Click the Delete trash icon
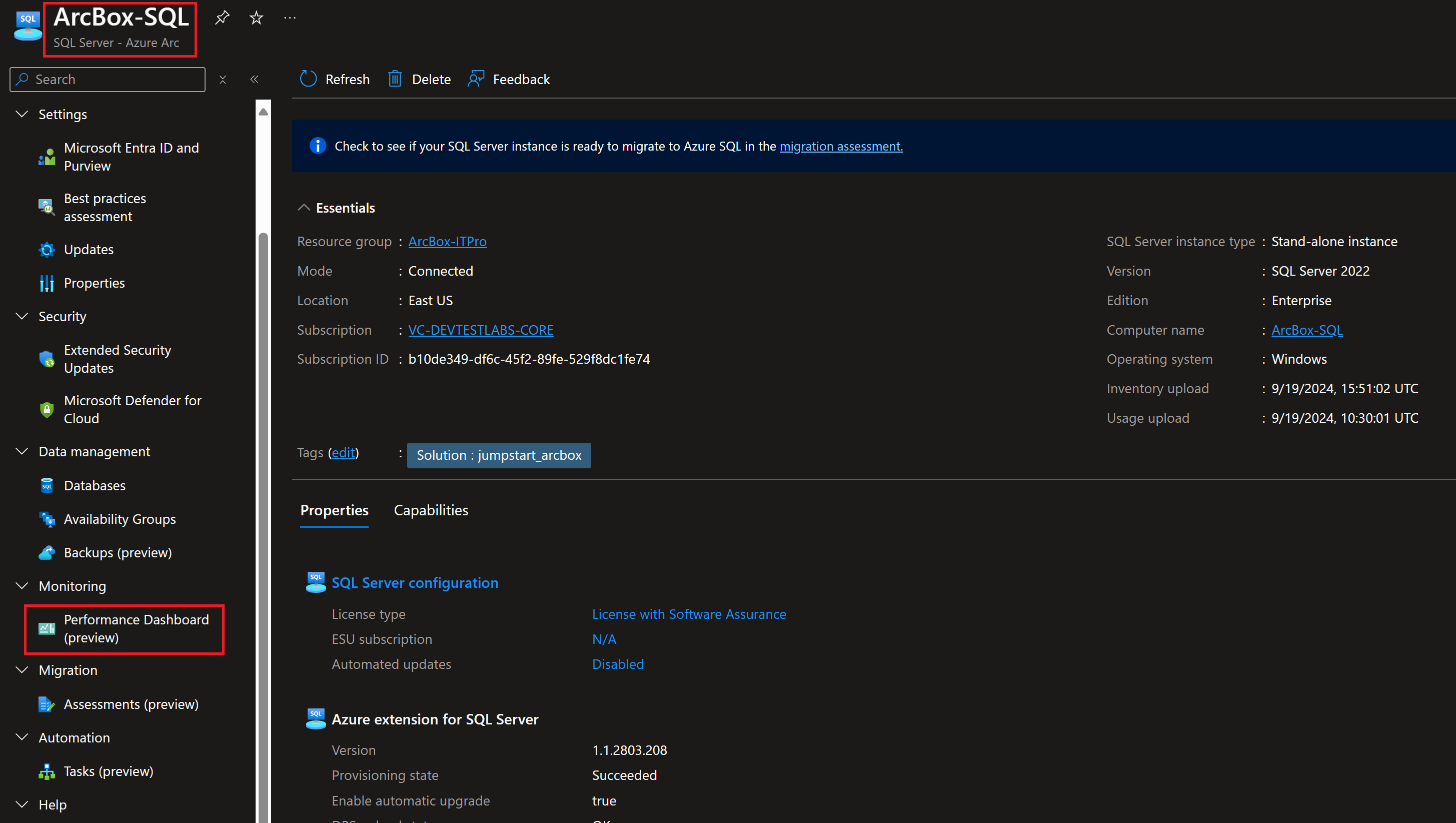The image size is (1456, 823). click(x=395, y=79)
